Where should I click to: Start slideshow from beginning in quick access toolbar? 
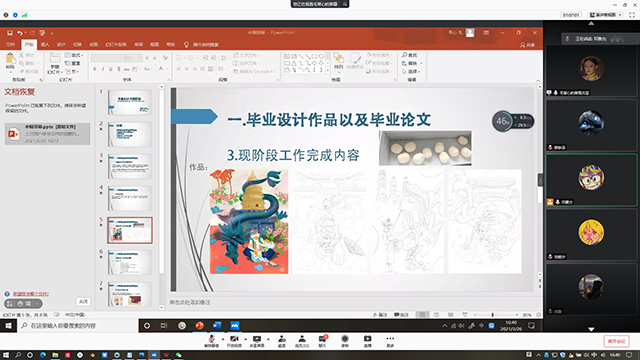[x=42, y=33]
